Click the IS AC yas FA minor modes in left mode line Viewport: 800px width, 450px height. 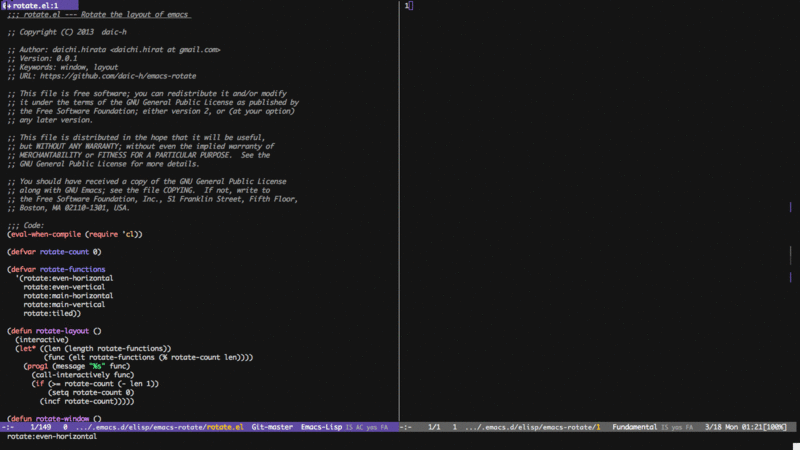tap(366, 427)
